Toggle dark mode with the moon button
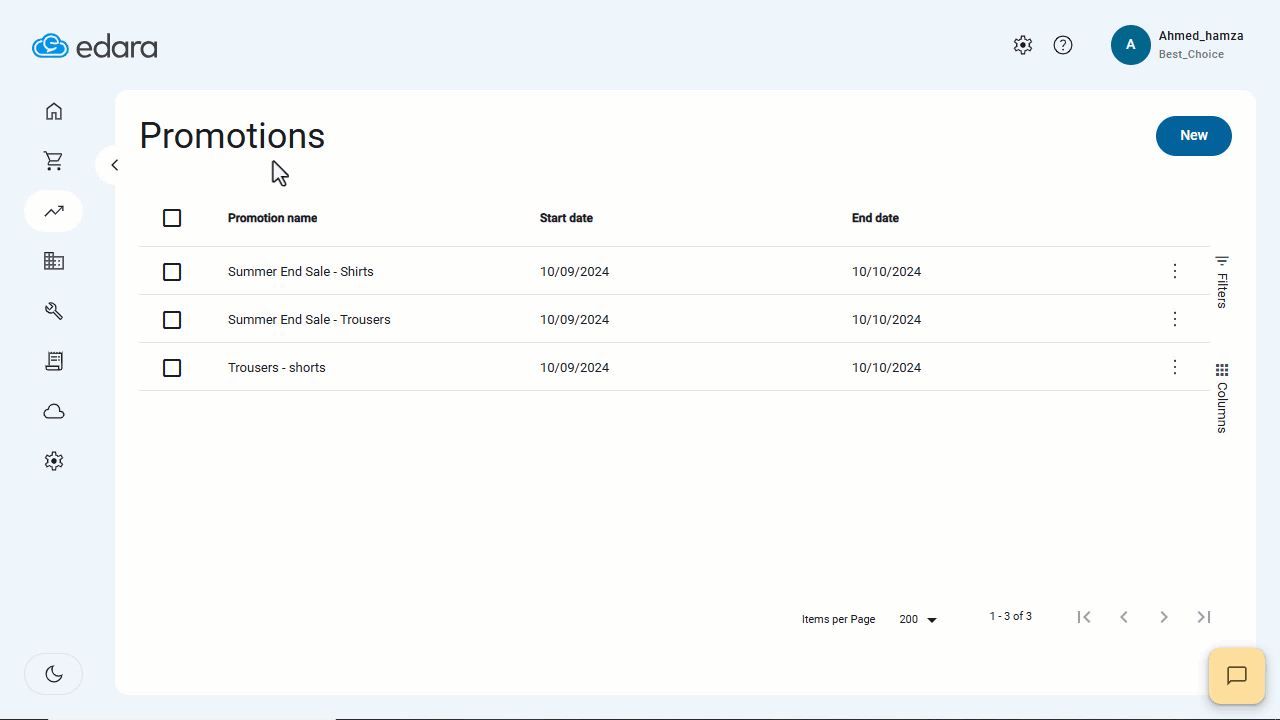Screen dimensions: 1280x720 pyautogui.click(x=54, y=674)
